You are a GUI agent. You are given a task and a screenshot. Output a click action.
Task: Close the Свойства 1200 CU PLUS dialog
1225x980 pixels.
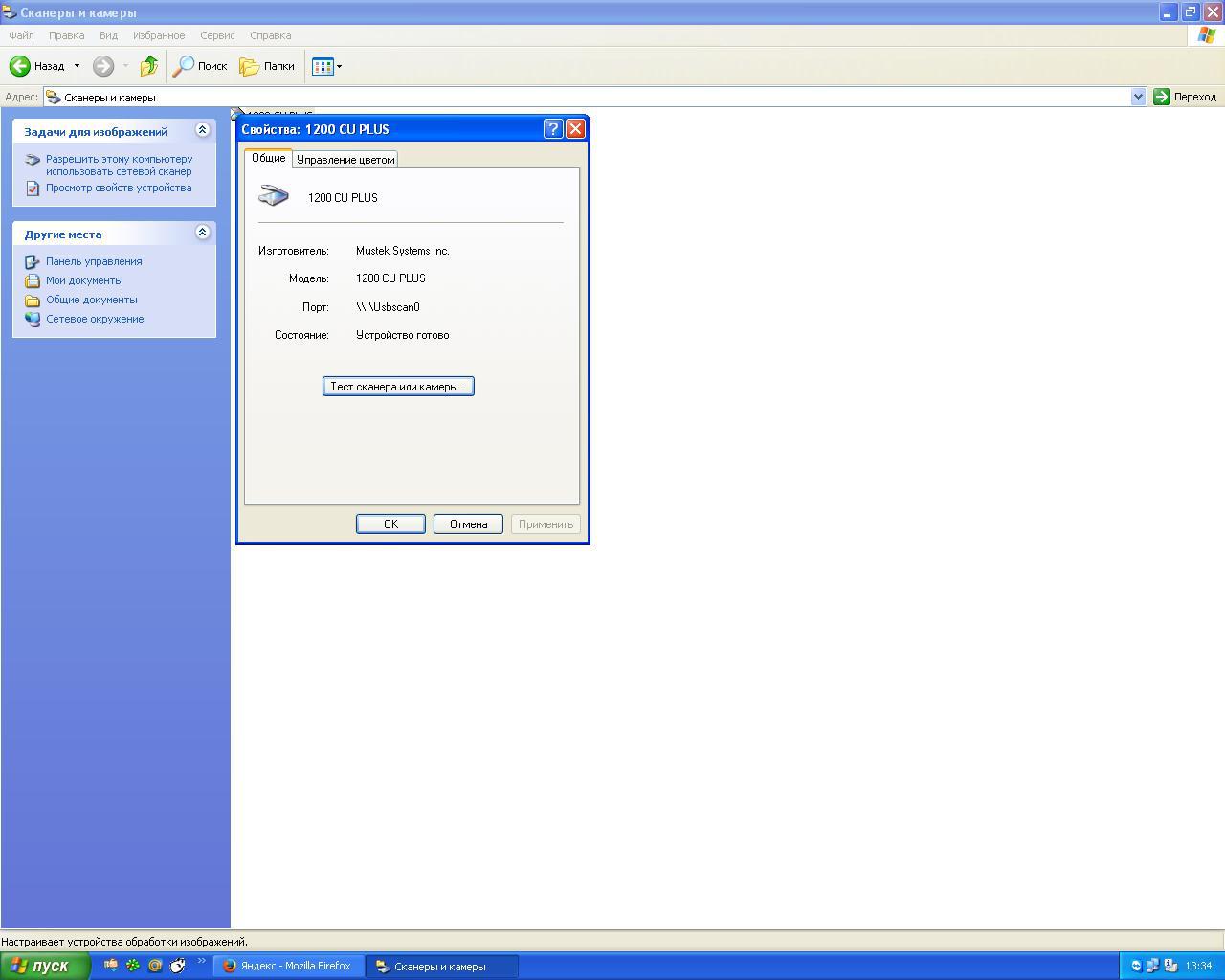click(575, 129)
